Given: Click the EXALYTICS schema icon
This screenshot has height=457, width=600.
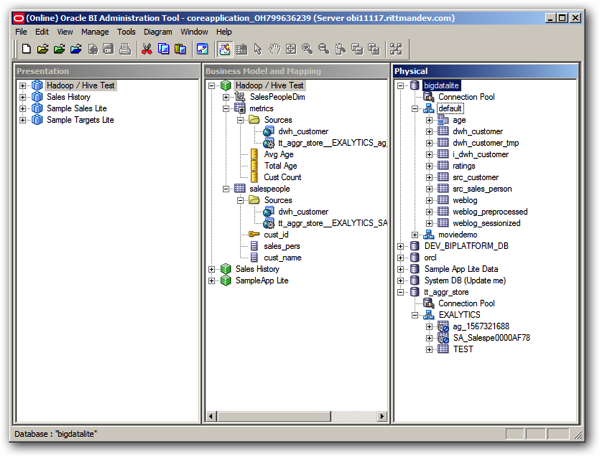Looking at the screenshot, I should point(429,315).
